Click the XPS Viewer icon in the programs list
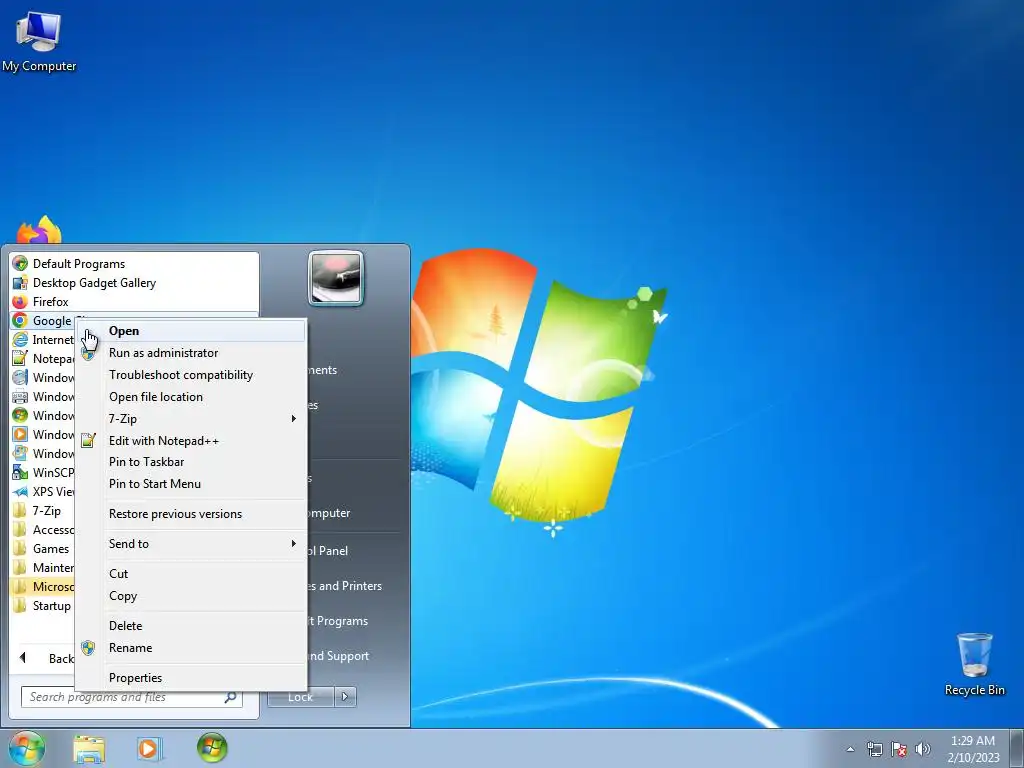 point(20,491)
